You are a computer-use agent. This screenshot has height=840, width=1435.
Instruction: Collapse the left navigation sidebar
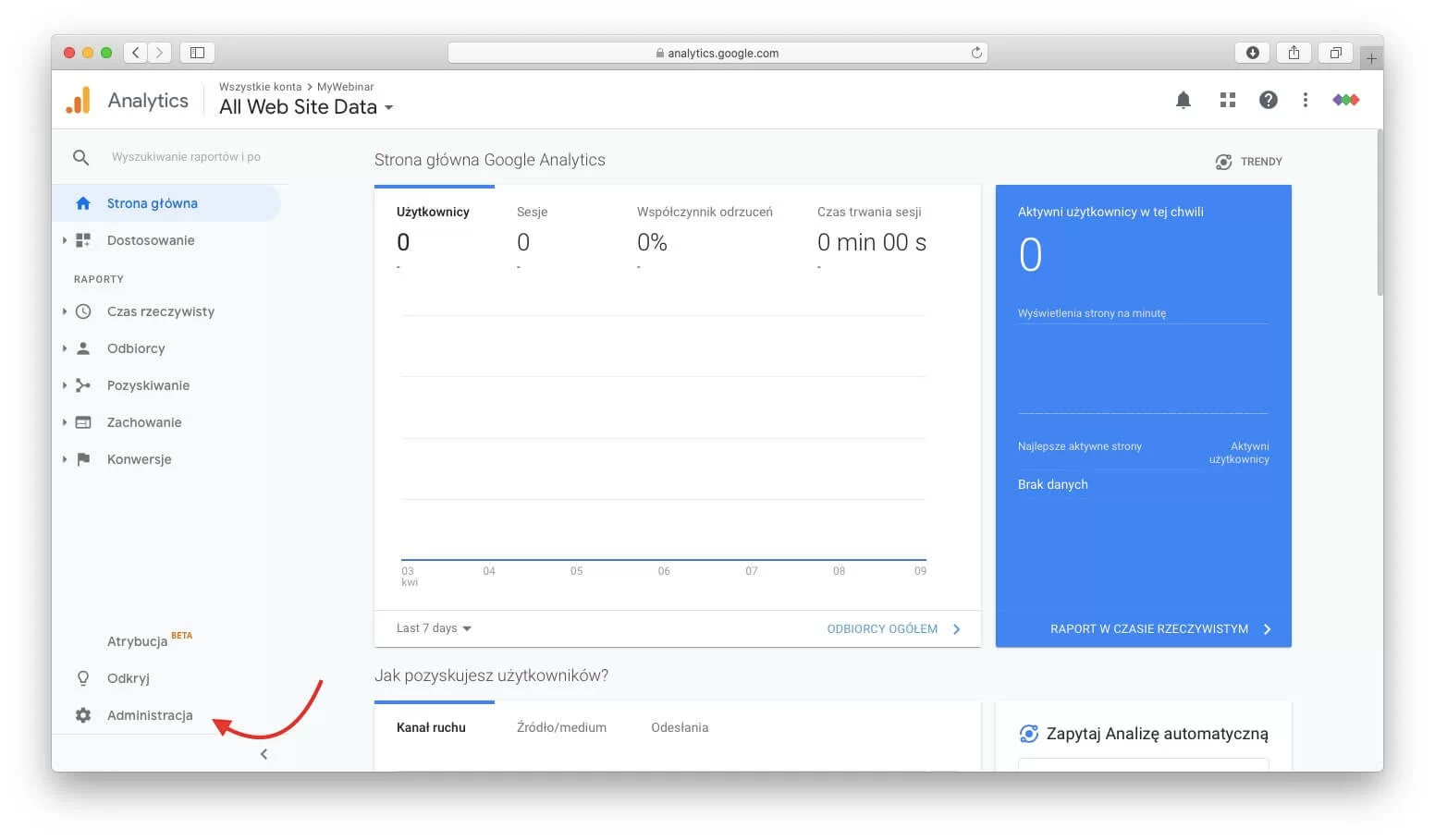pos(264,754)
